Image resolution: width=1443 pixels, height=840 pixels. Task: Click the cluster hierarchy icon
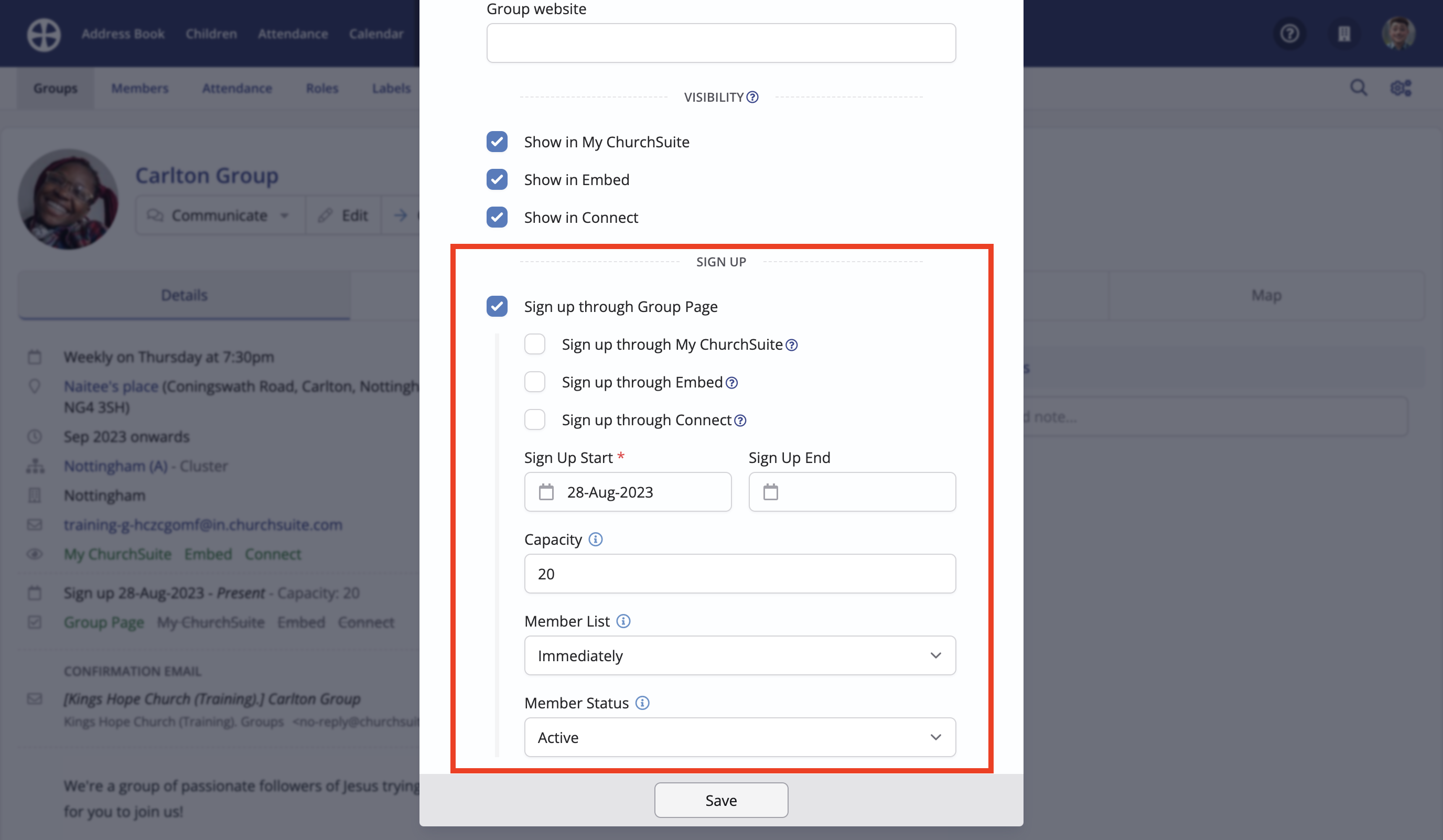point(35,466)
